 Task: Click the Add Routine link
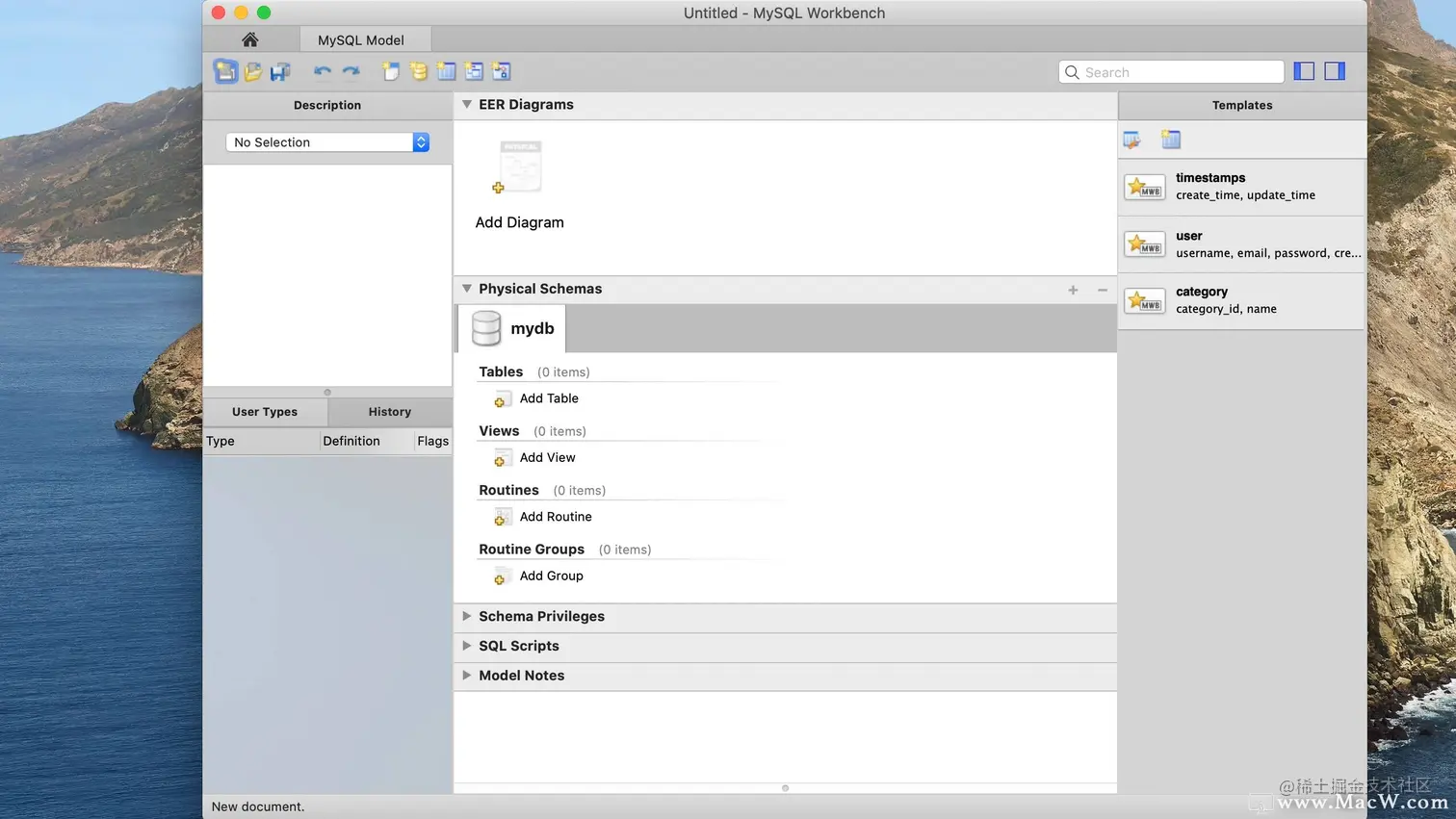pos(556,517)
